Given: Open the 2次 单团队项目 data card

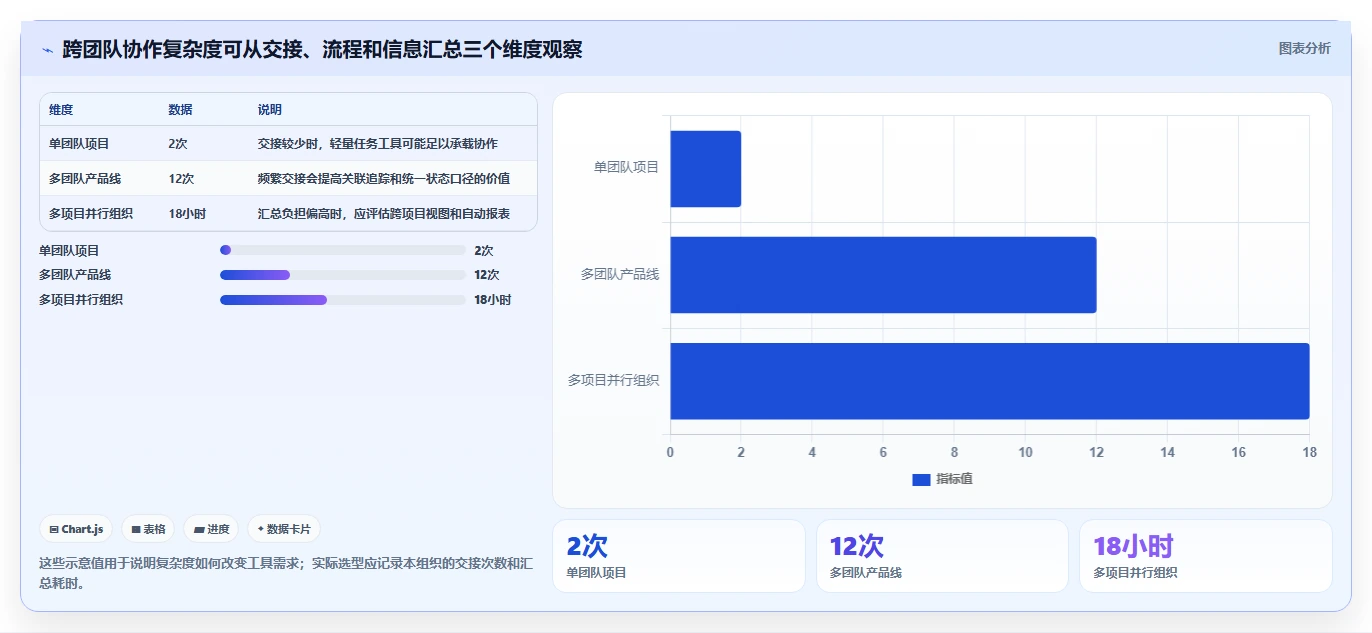Looking at the screenshot, I should point(679,556).
